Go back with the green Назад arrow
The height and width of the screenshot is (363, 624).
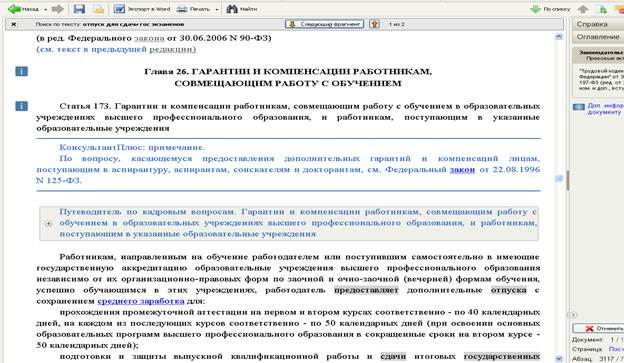23,9
